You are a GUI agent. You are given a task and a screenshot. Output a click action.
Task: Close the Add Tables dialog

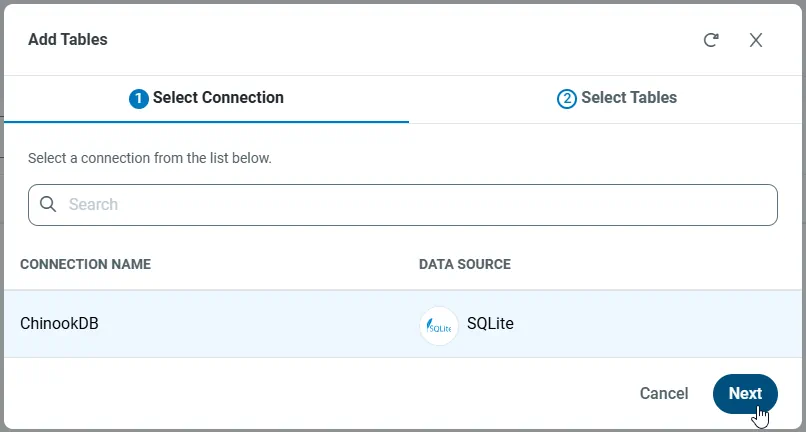[756, 40]
